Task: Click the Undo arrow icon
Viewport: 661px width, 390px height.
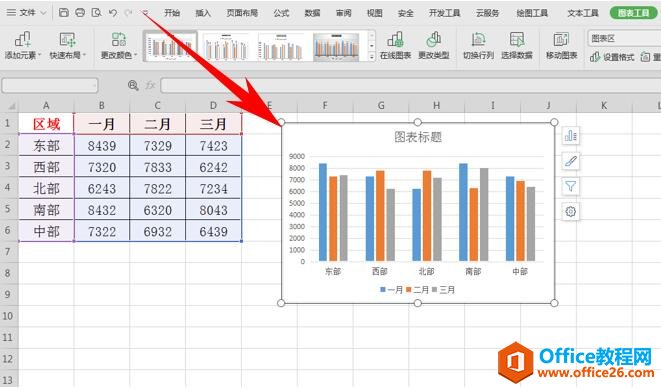Action: pyautogui.click(x=113, y=13)
